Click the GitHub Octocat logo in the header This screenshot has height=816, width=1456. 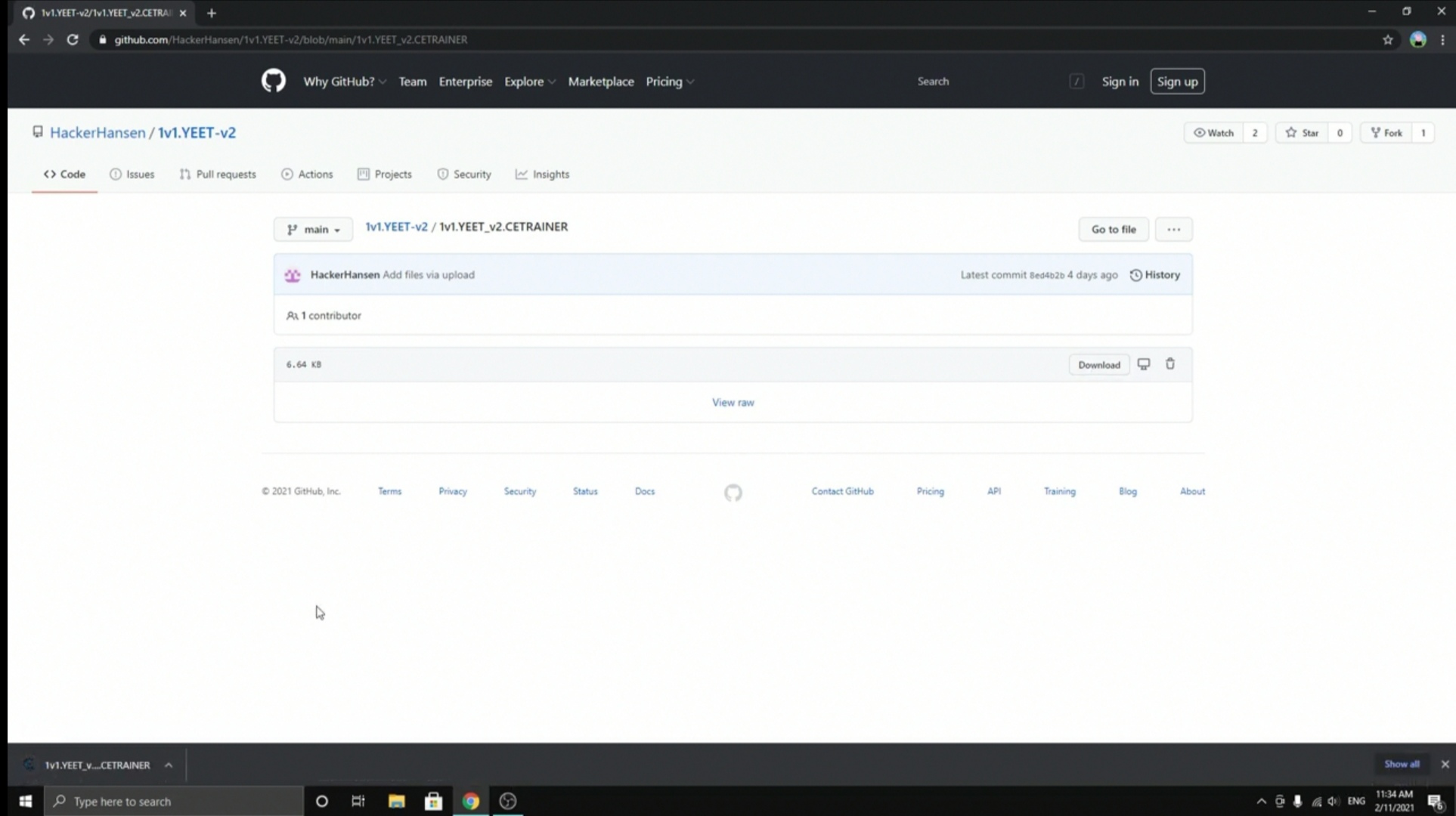coord(274,81)
